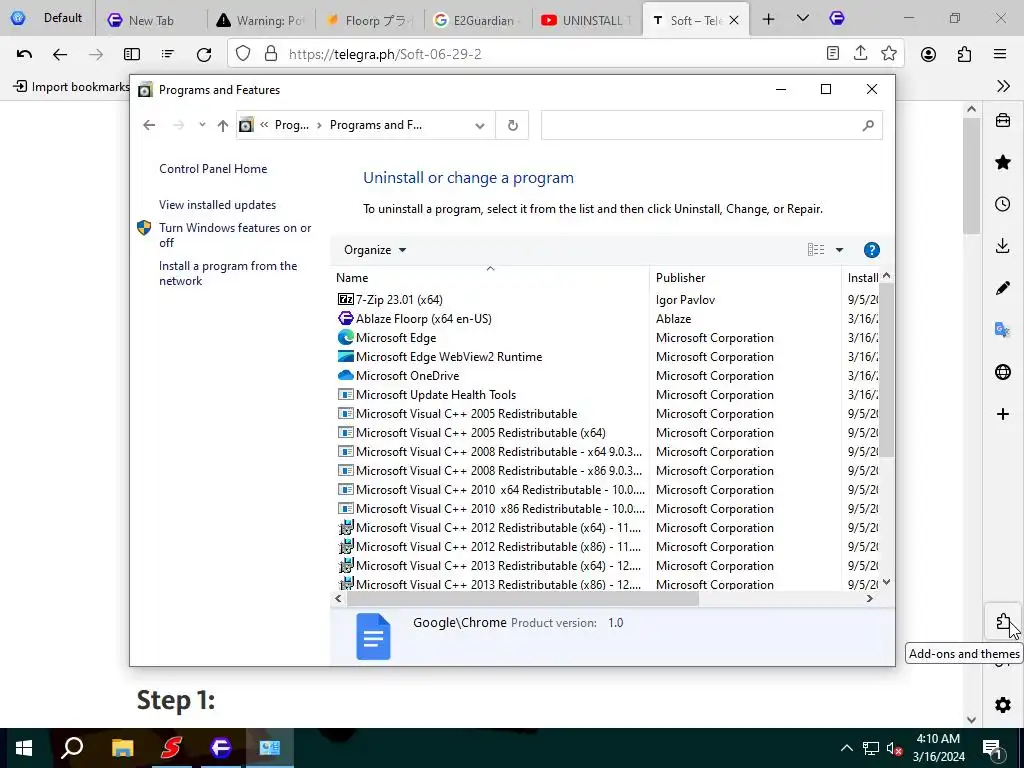1024x768 pixels.
Task: Open Add-ons and themes sidebar icon
Action: tap(1003, 622)
